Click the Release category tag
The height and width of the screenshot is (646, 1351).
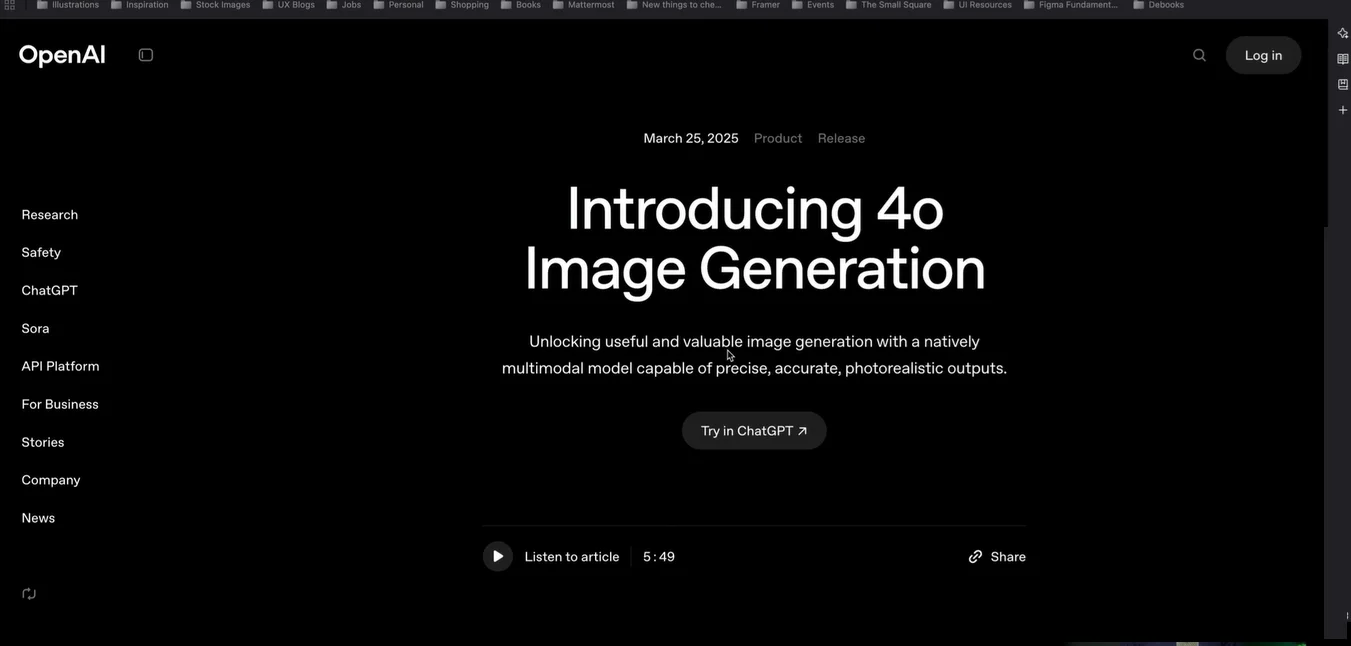tap(841, 139)
